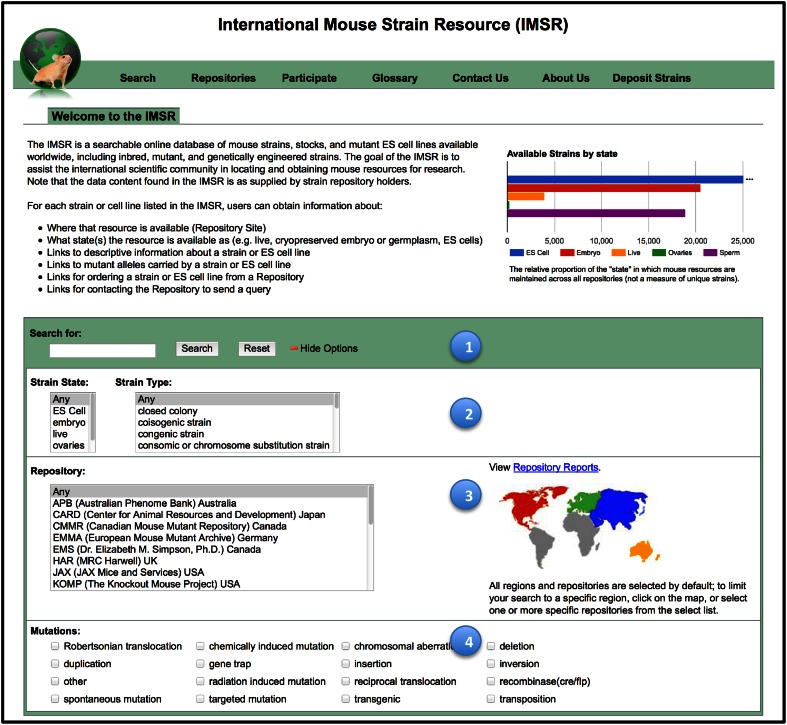
Task: Select Any in Strain Type list
Action: (234, 399)
